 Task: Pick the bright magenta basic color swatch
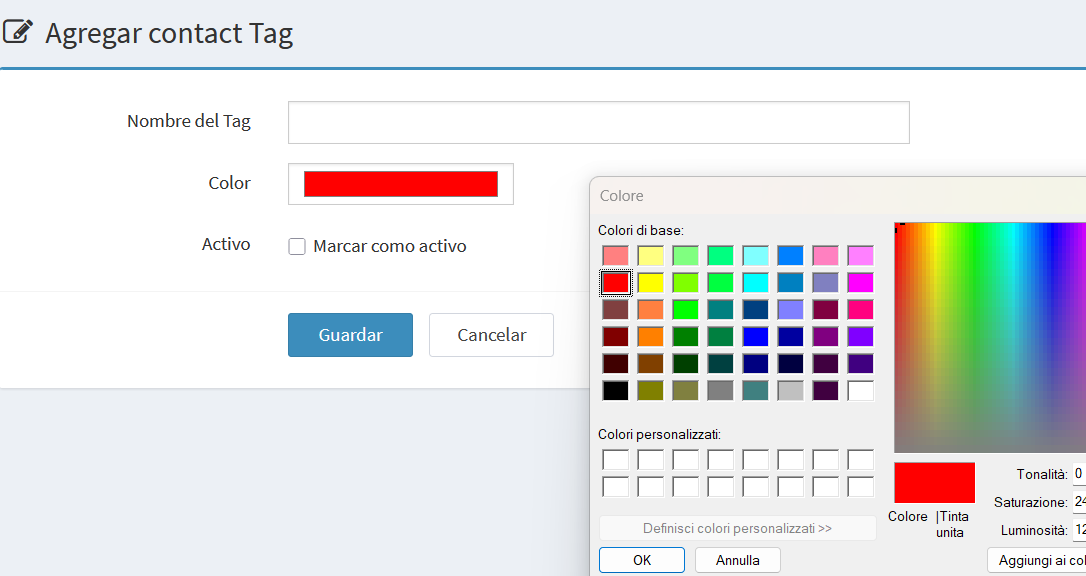point(860,282)
